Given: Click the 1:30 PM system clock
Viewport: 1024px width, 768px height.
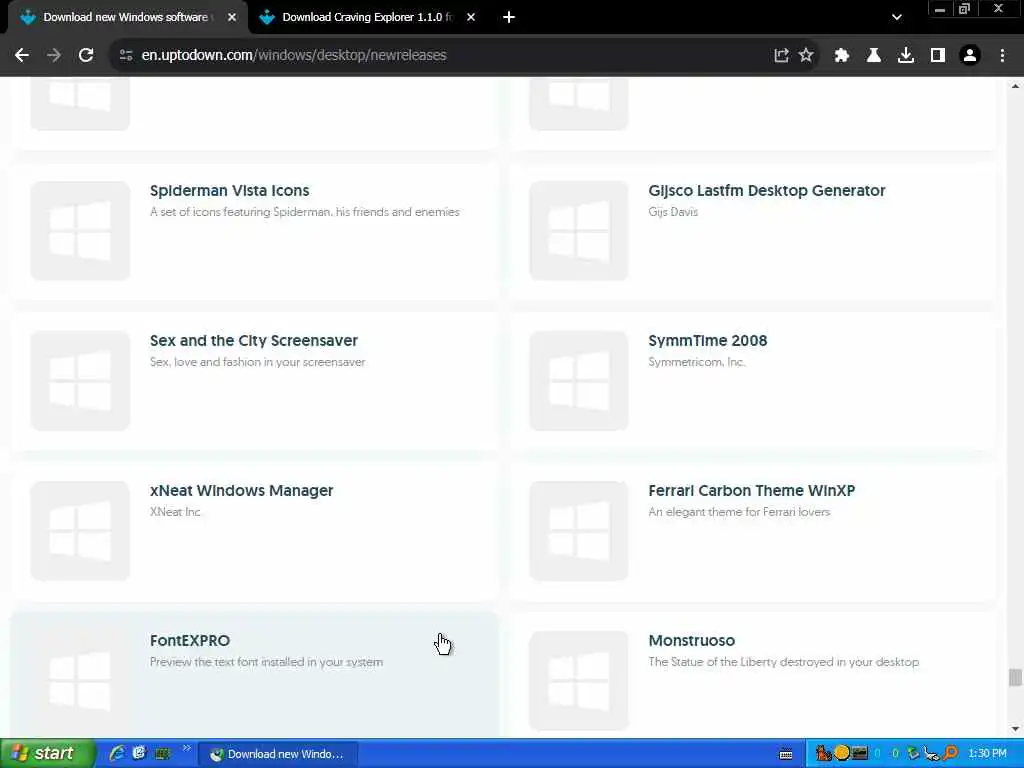Looking at the screenshot, I should click(x=987, y=754).
